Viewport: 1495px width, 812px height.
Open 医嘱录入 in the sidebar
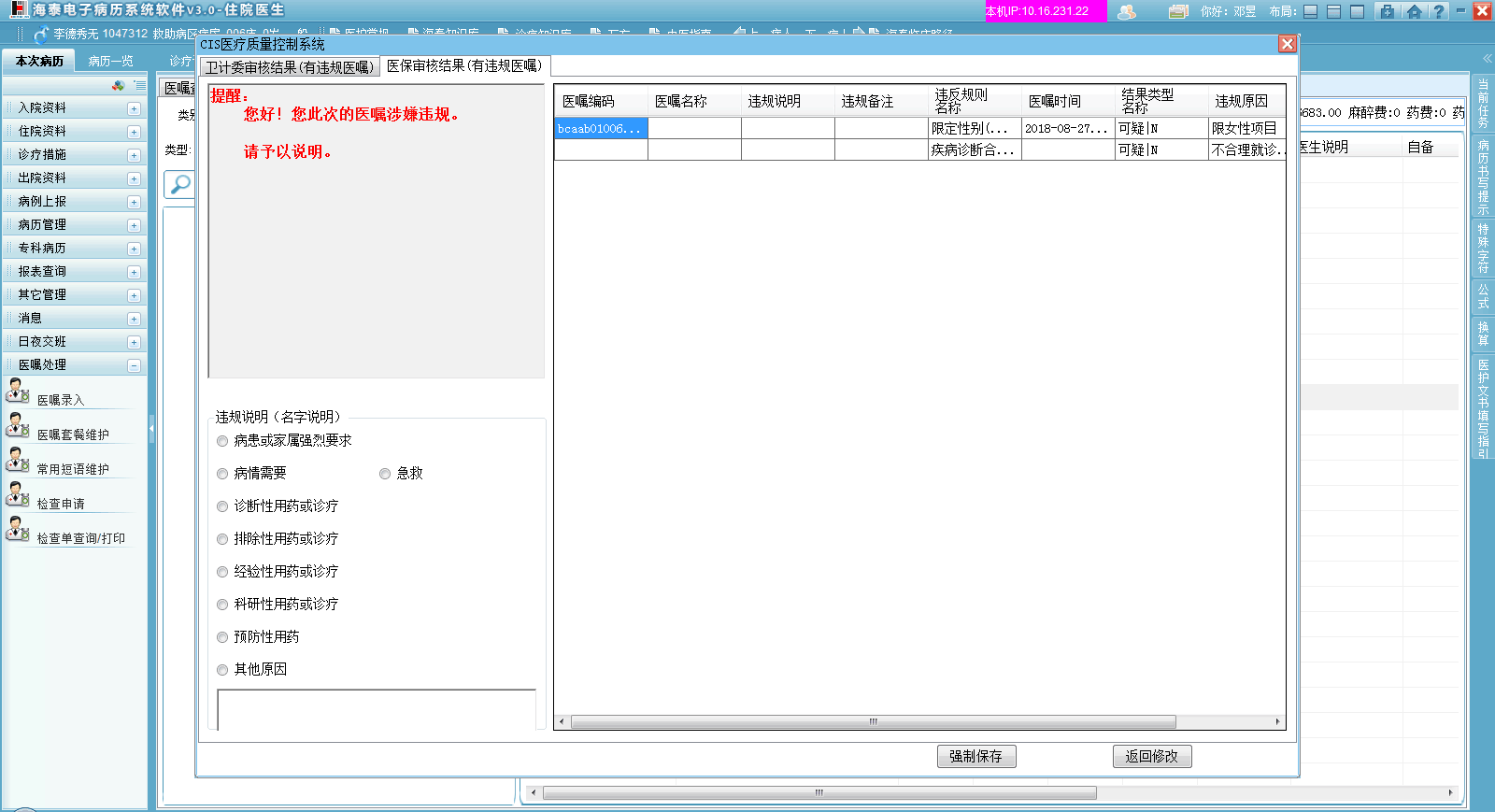pos(61,400)
